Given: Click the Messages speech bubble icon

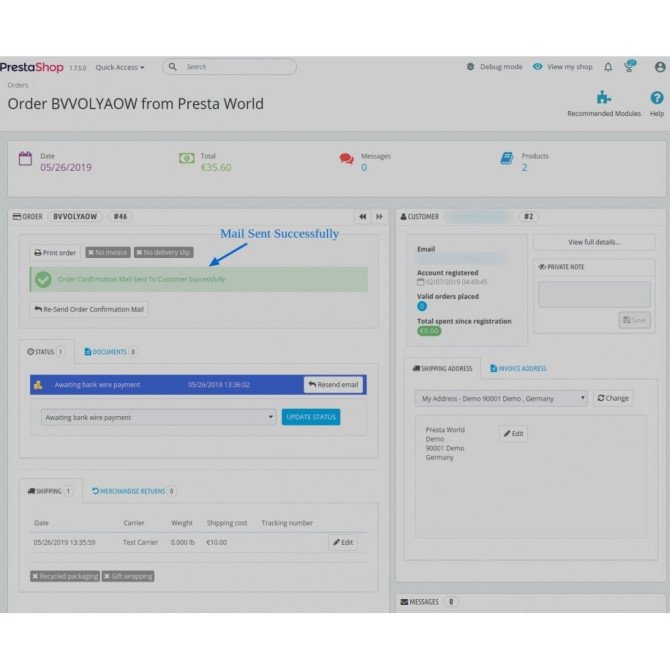Looking at the screenshot, I should pyautogui.click(x=347, y=159).
